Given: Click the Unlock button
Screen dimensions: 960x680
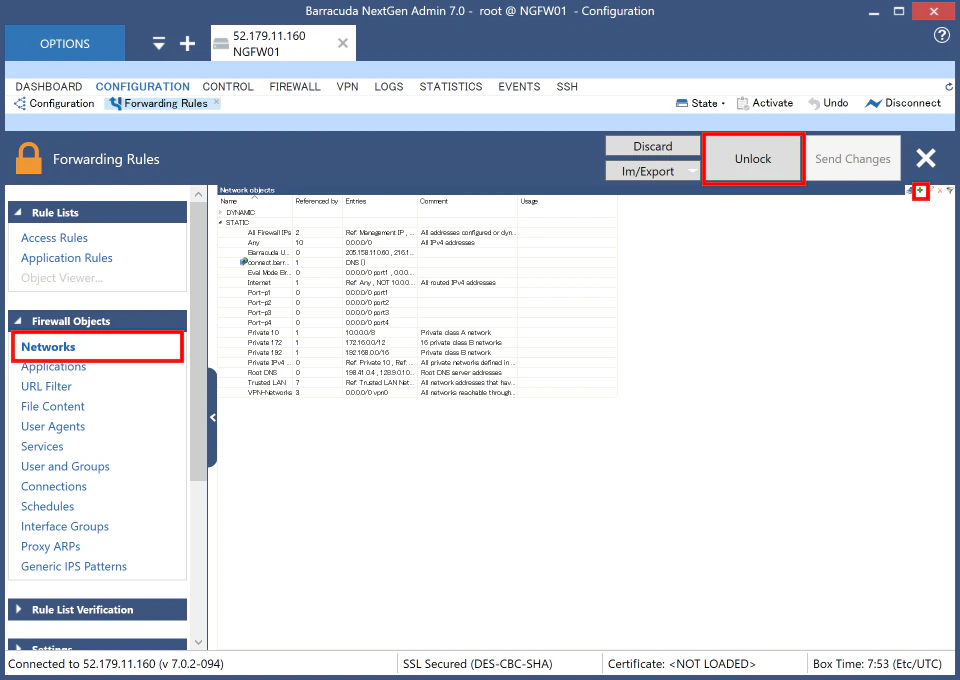Looking at the screenshot, I should pos(753,159).
